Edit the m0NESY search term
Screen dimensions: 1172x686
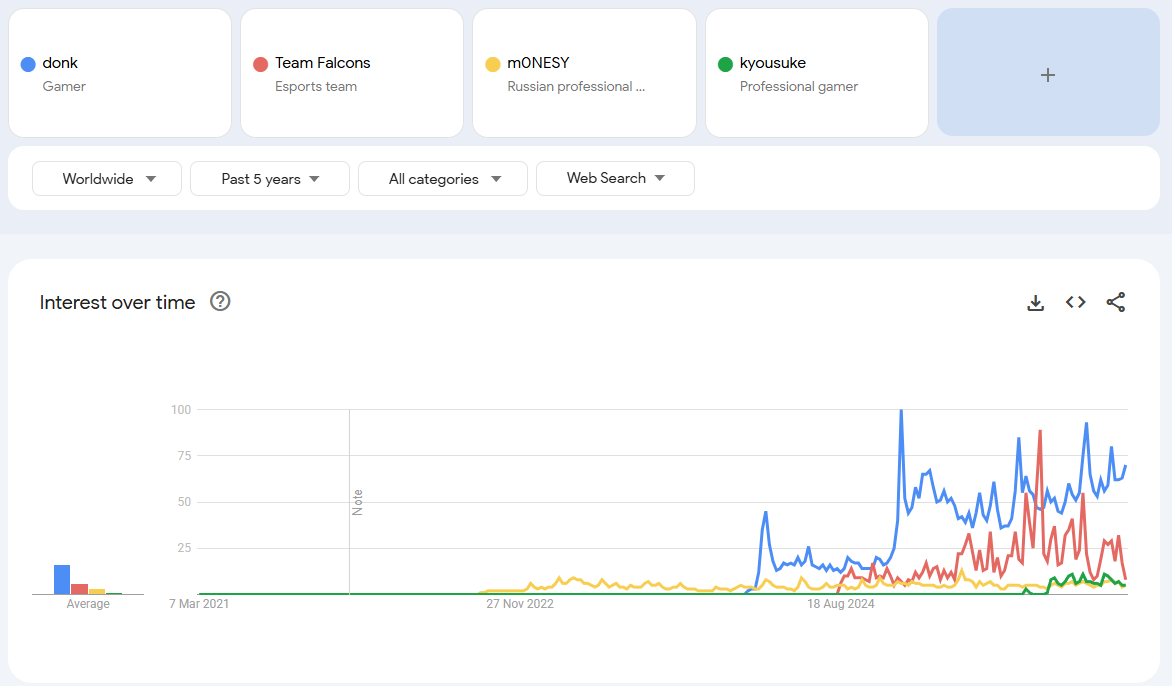click(x=584, y=73)
